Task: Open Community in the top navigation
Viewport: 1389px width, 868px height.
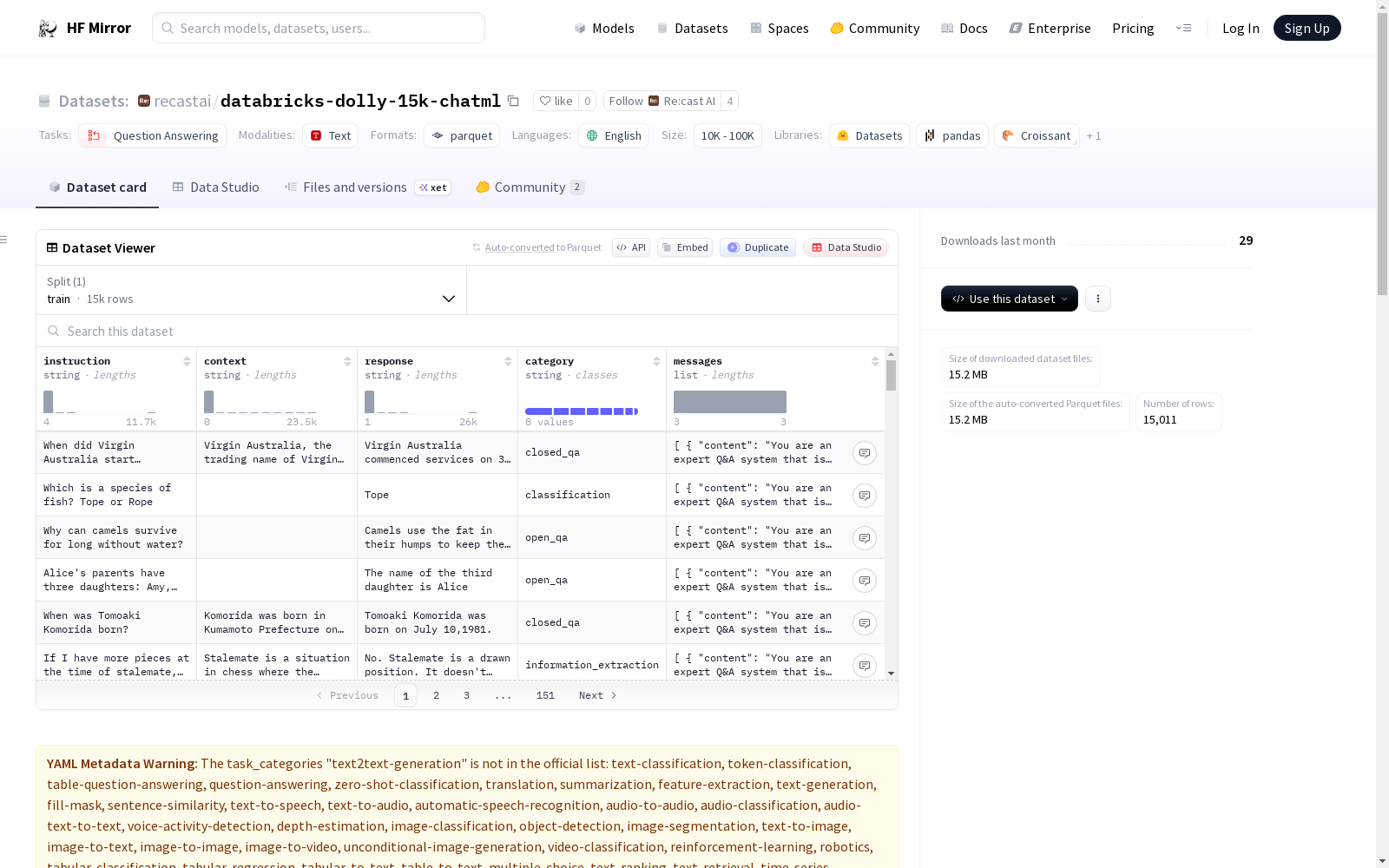Action: tap(875, 29)
